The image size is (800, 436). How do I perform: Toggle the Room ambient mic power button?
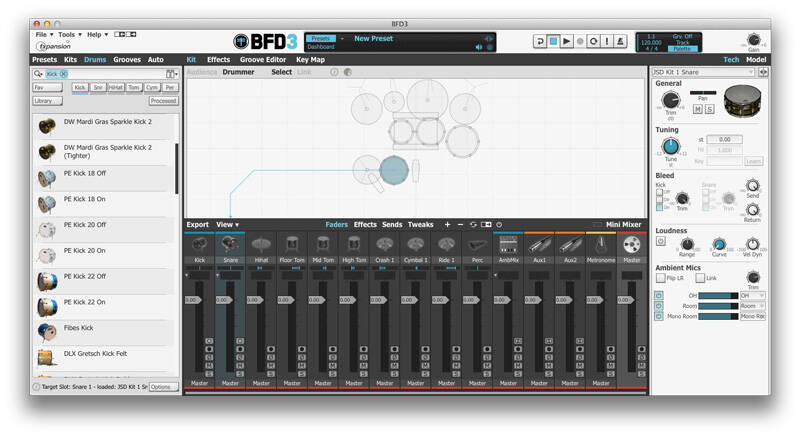[659, 306]
